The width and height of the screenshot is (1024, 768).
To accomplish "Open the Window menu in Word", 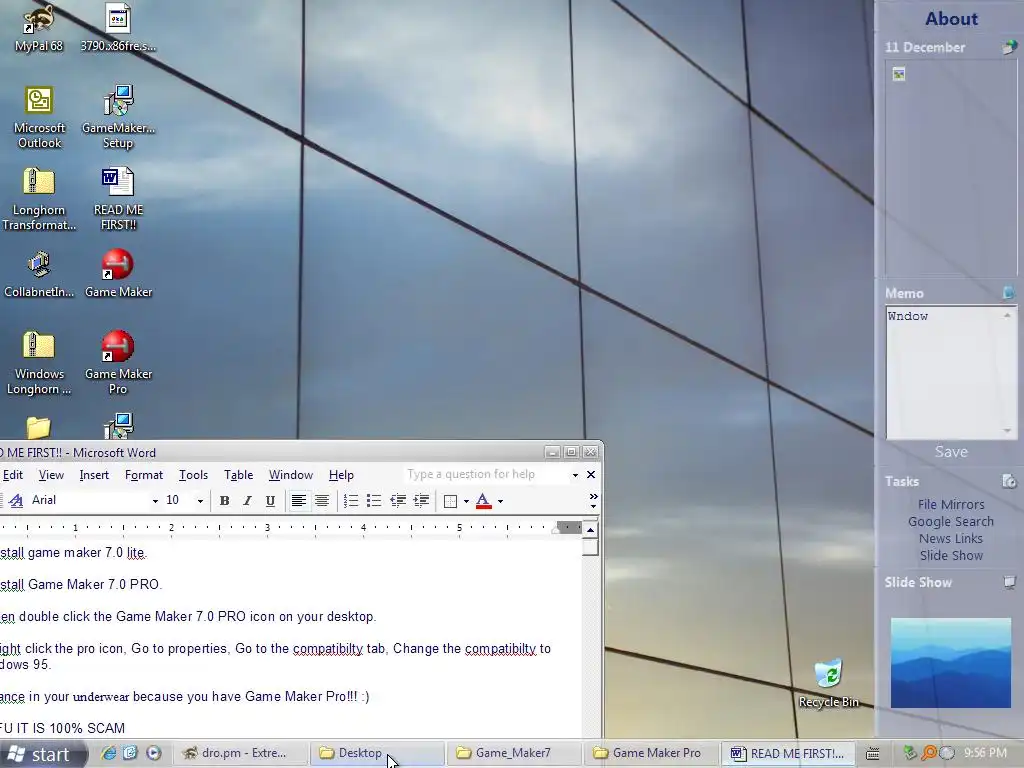I will [x=291, y=475].
